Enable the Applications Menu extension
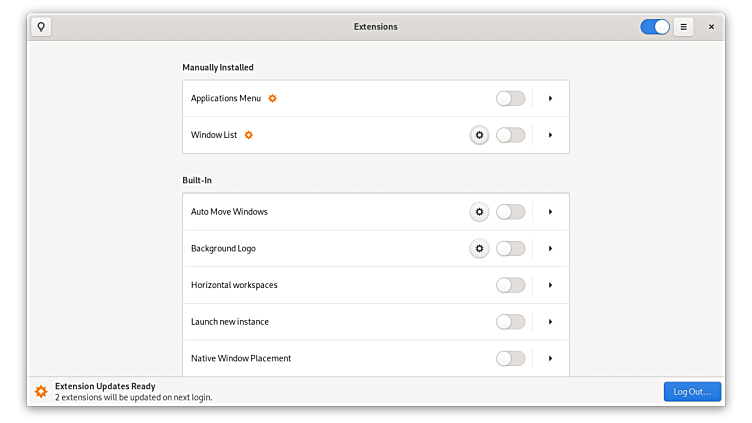 click(510, 99)
